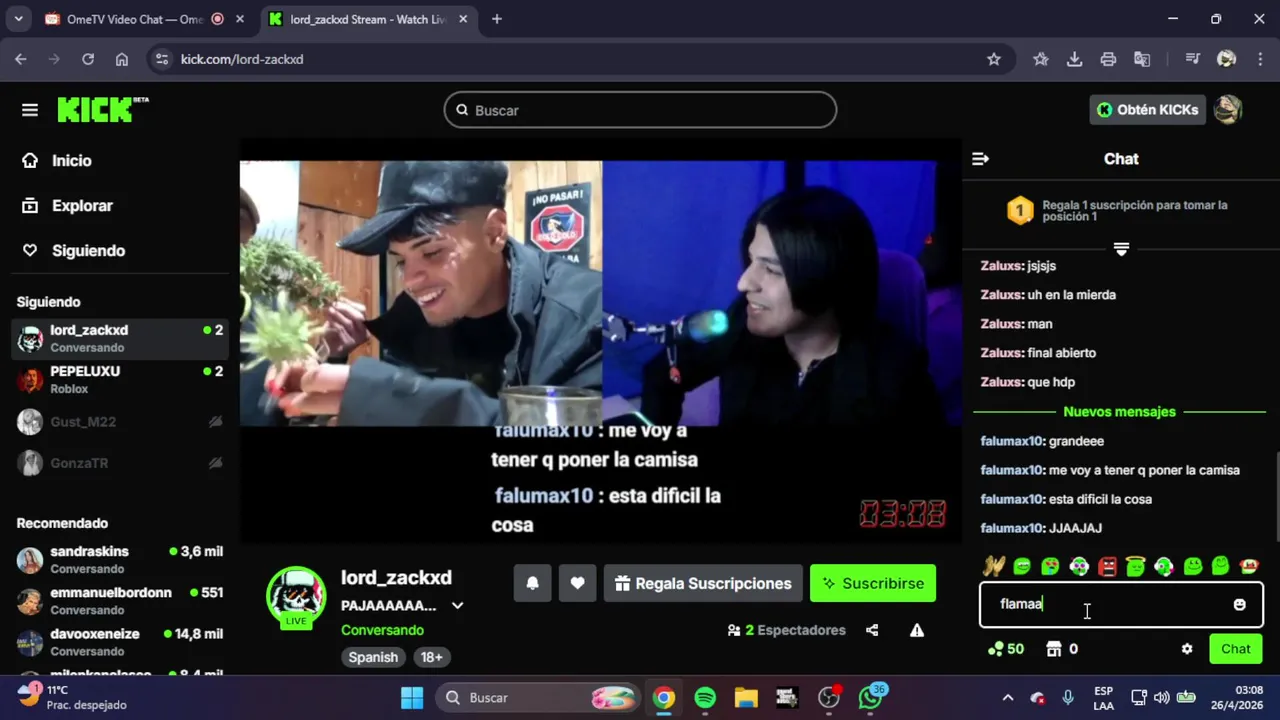Open Chrome downloads icon

click(x=1074, y=59)
